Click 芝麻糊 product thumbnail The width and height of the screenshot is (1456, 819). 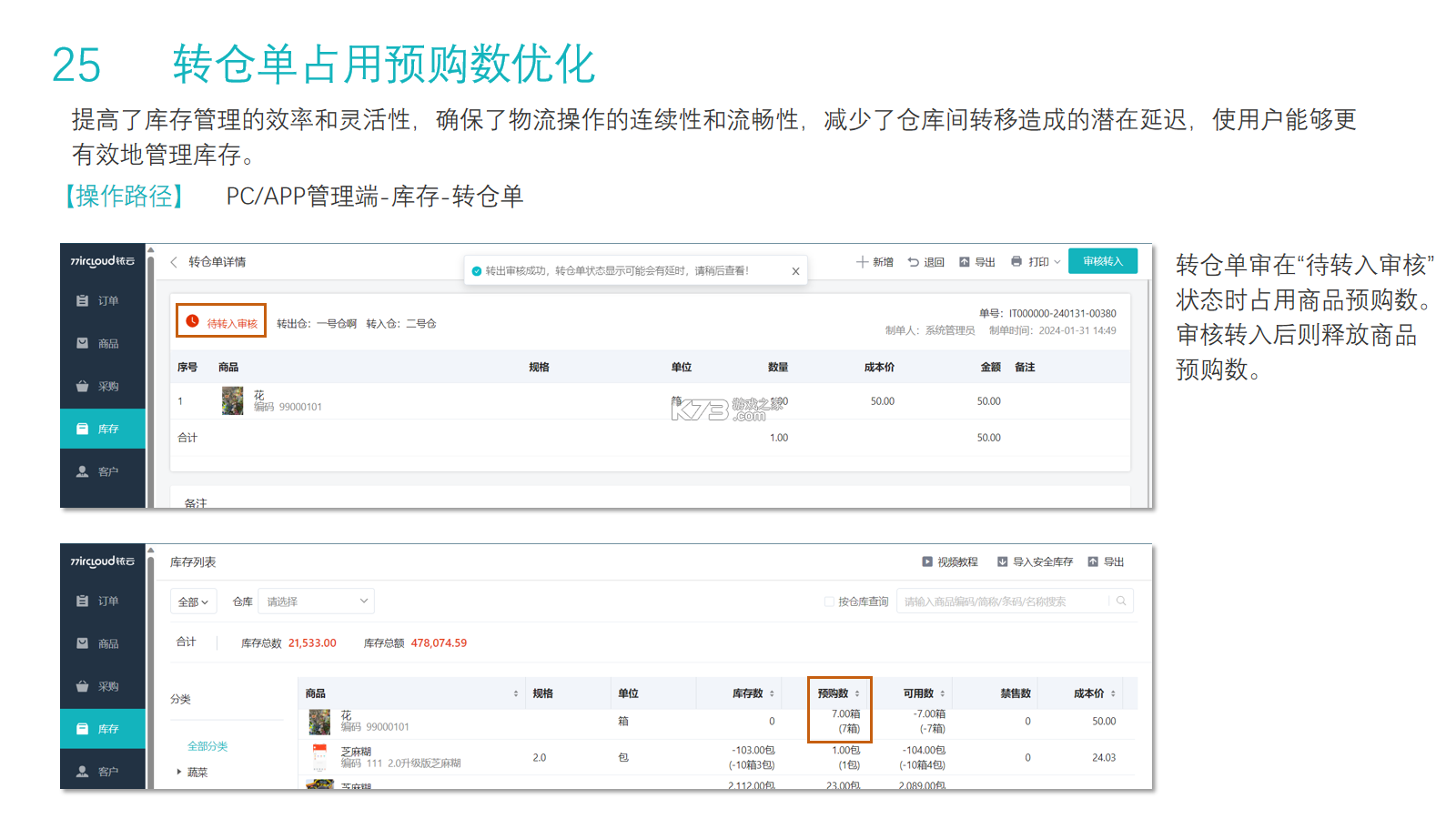[x=319, y=757]
